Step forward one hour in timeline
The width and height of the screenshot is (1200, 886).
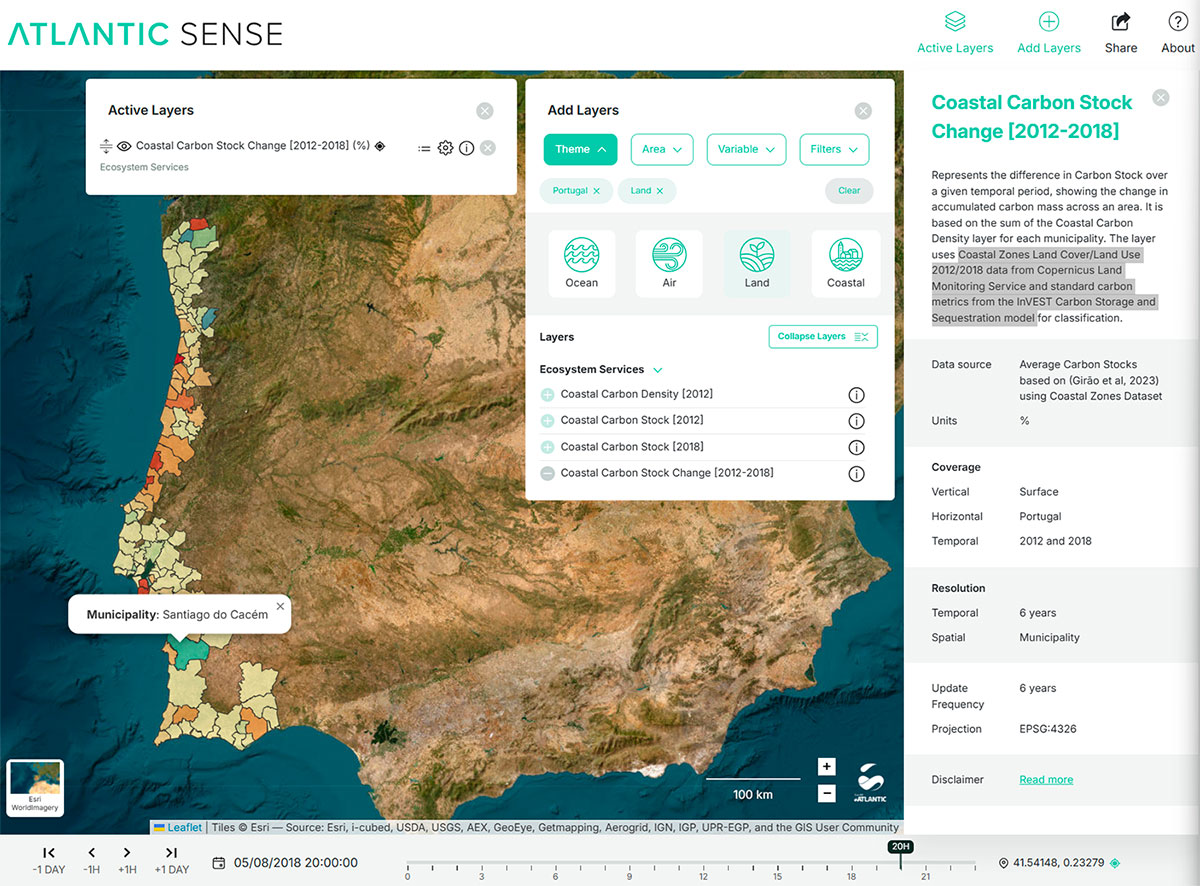(x=127, y=860)
